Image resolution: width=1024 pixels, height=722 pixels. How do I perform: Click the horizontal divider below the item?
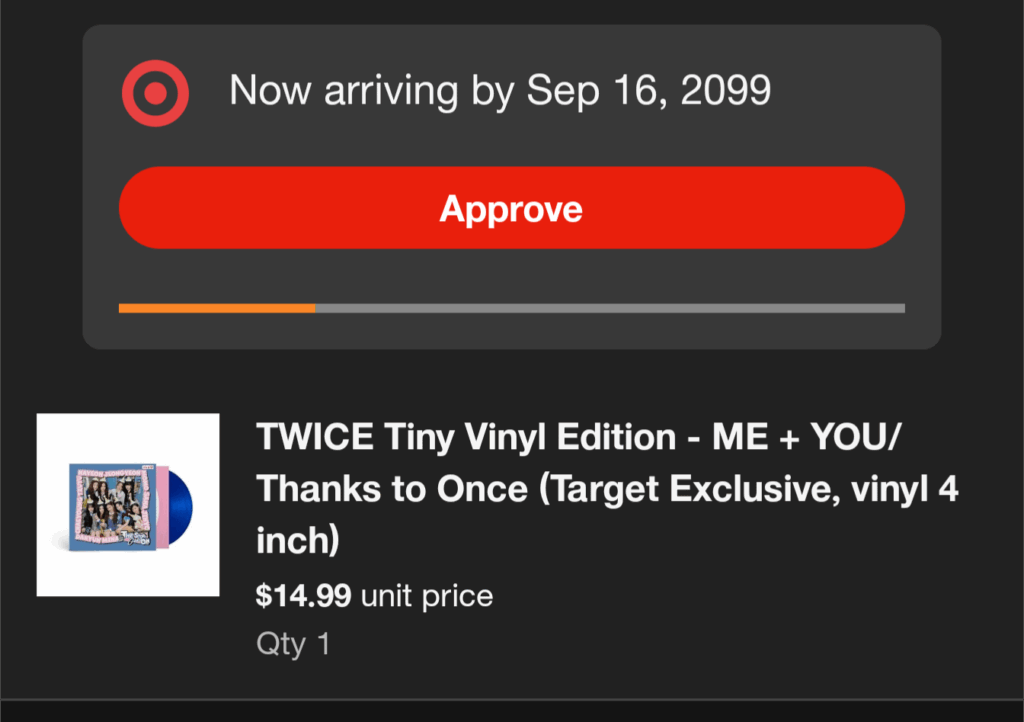click(x=512, y=699)
